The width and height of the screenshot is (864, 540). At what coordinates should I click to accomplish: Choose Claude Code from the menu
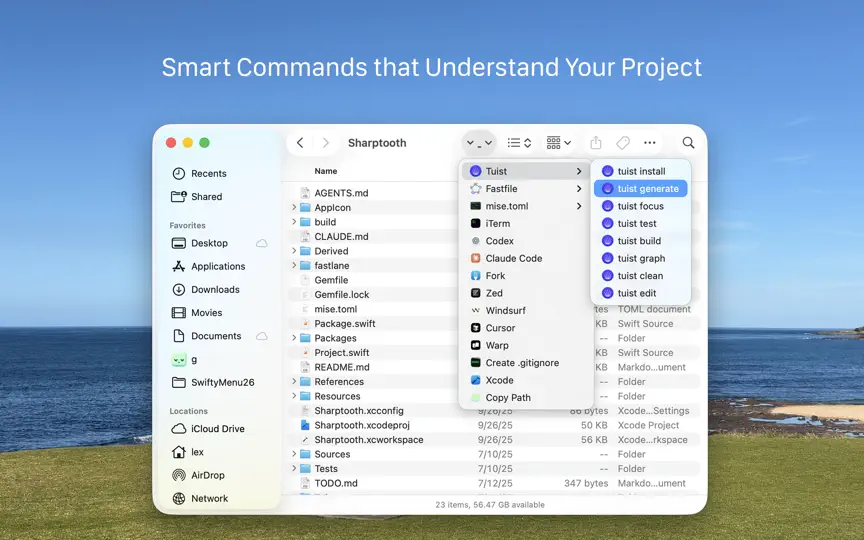(x=526, y=258)
